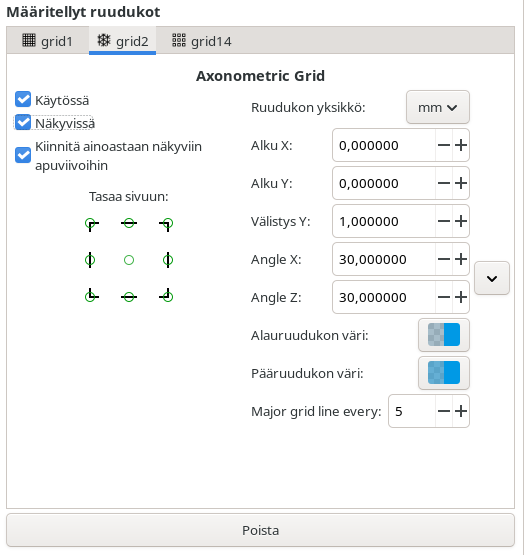Decrease Alku Y with minus button
Screen dimensions: 524x555
click(x=444, y=183)
